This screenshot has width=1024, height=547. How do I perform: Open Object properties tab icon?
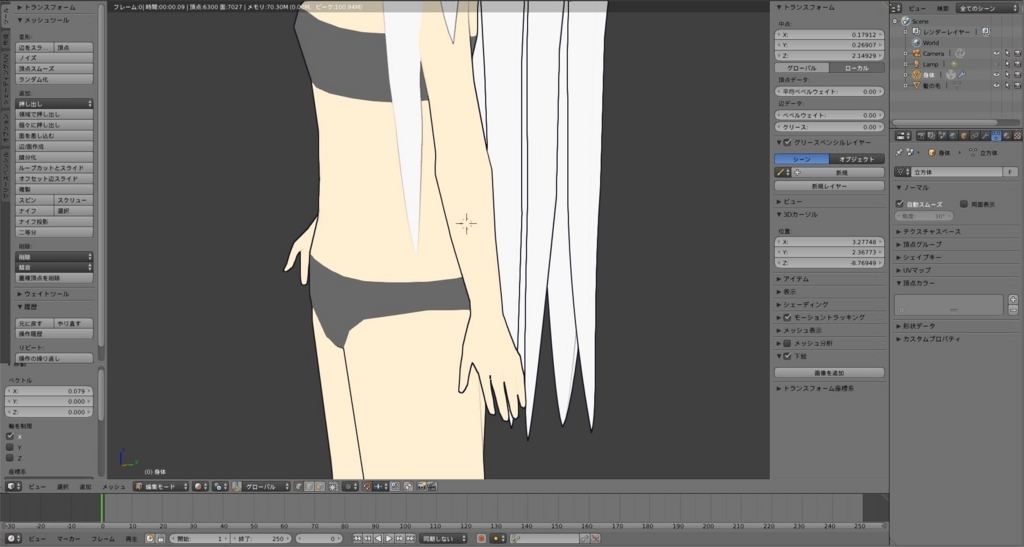point(964,136)
